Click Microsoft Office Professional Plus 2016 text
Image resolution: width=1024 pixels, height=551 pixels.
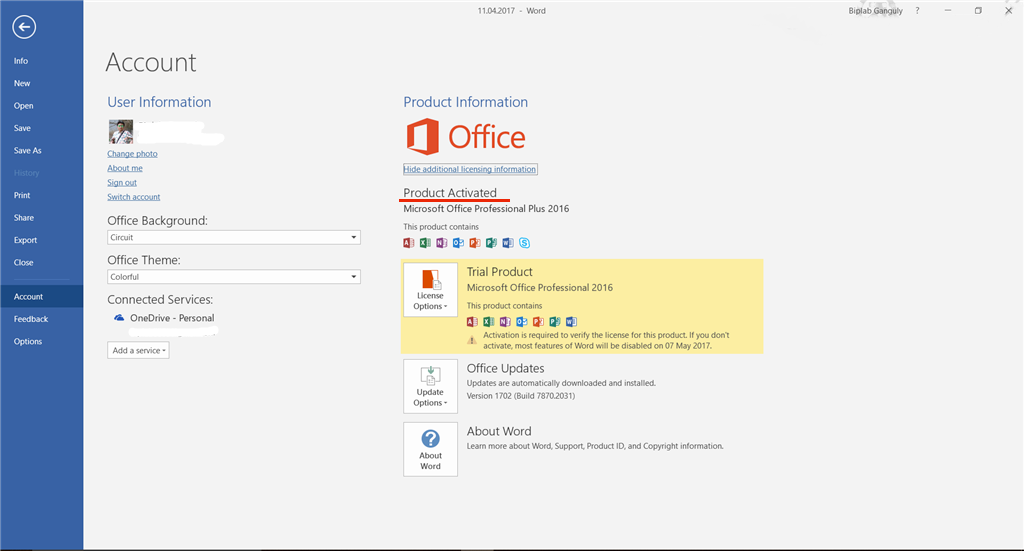[486, 209]
